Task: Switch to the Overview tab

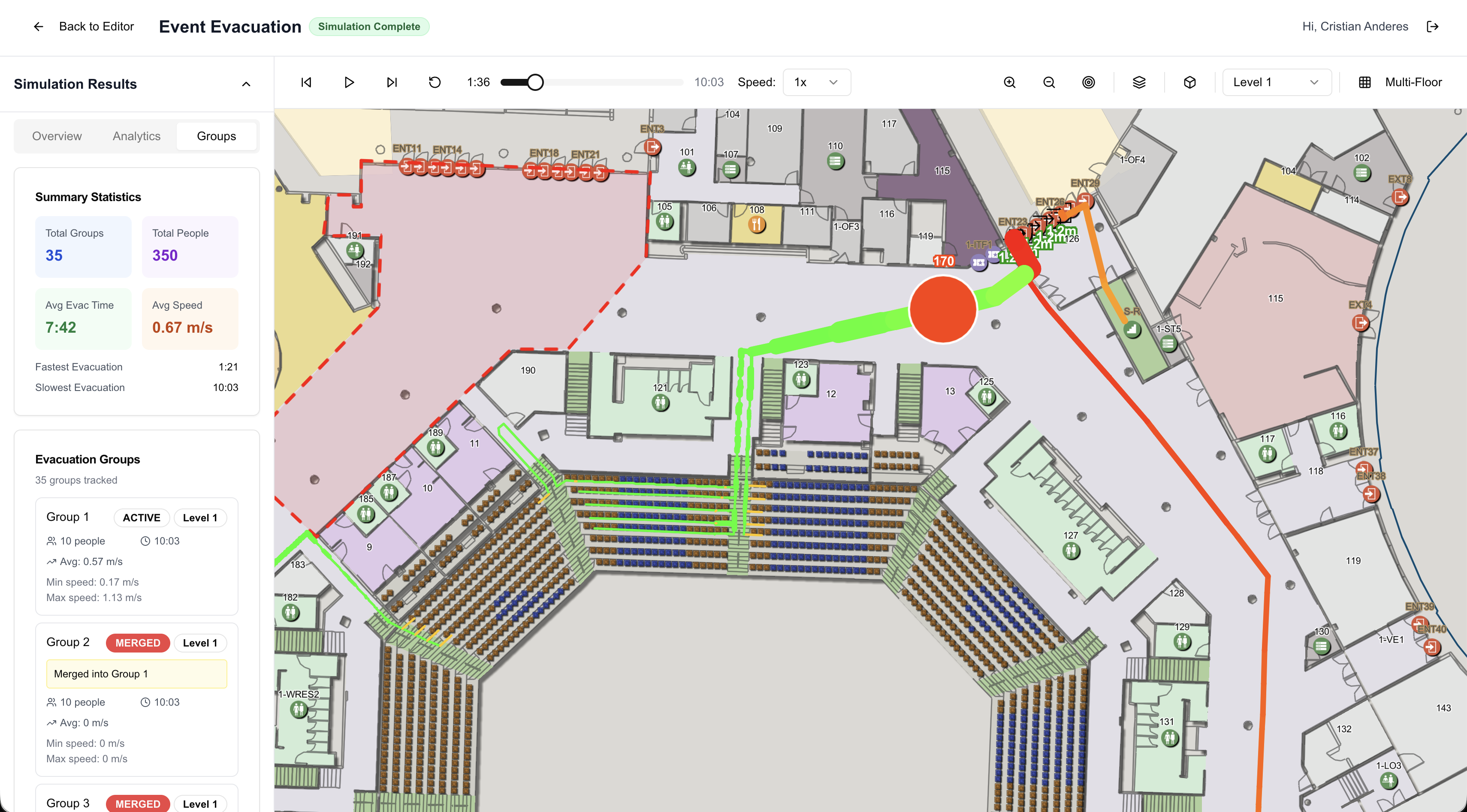Action: tap(57, 136)
